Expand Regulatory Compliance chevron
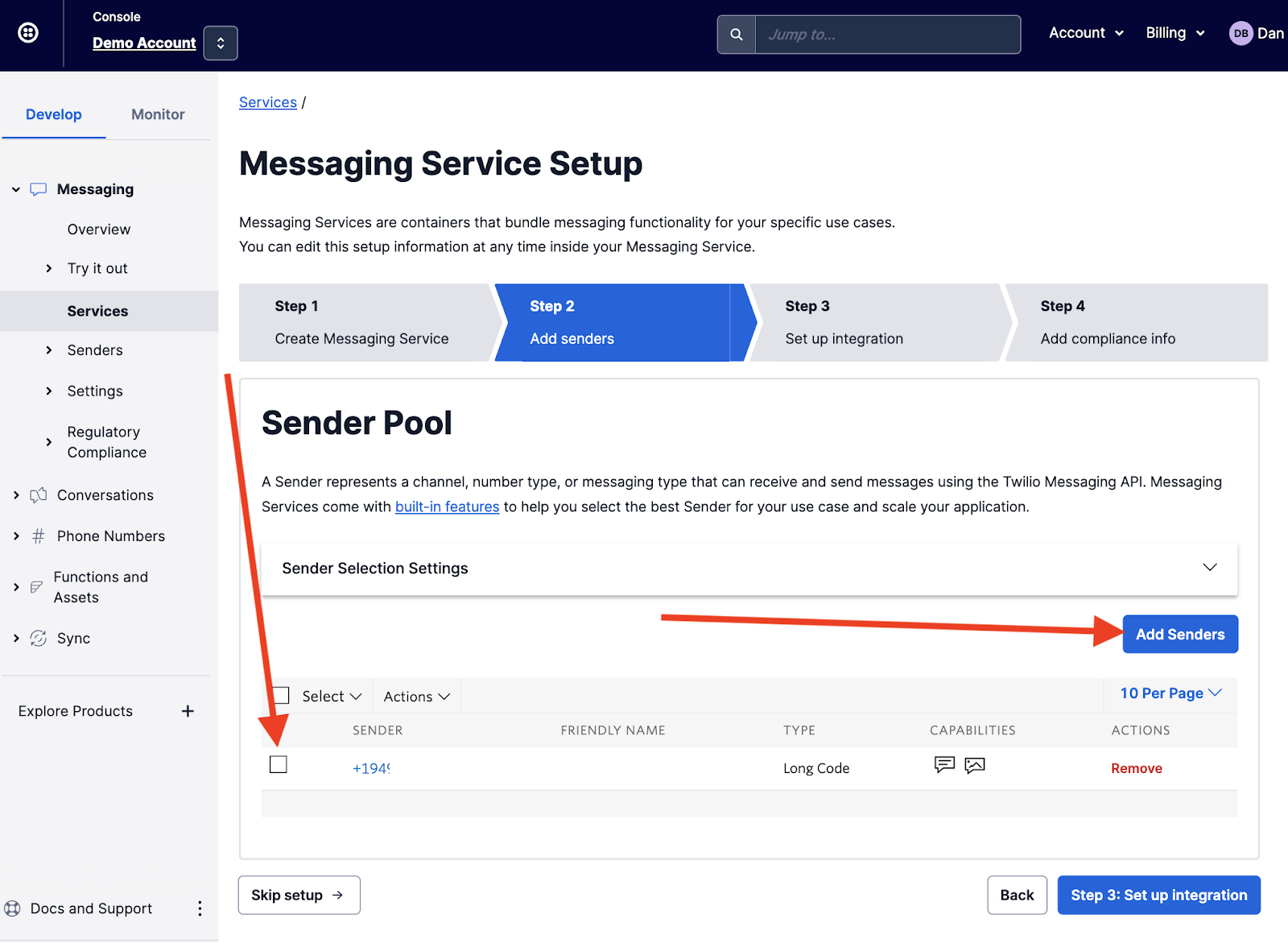This screenshot has width=1288, height=943. (x=49, y=442)
